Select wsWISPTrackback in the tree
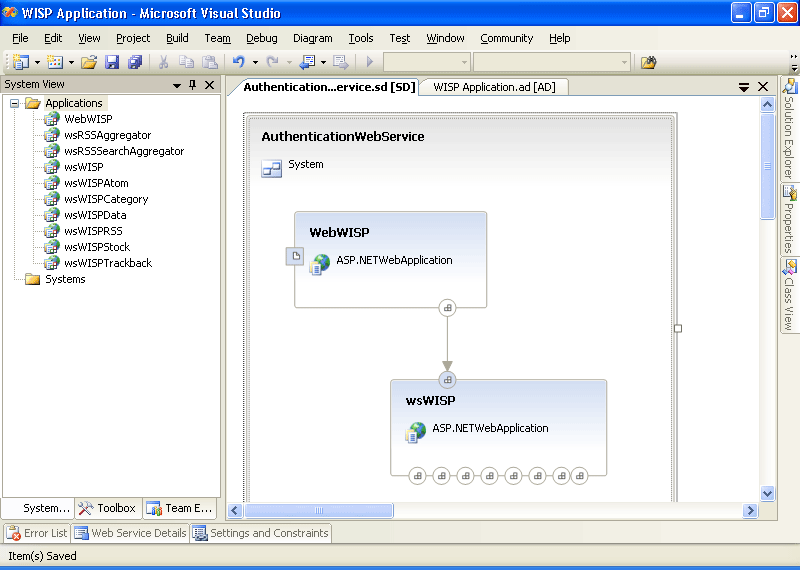The image size is (800, 570). pos(108,263)
